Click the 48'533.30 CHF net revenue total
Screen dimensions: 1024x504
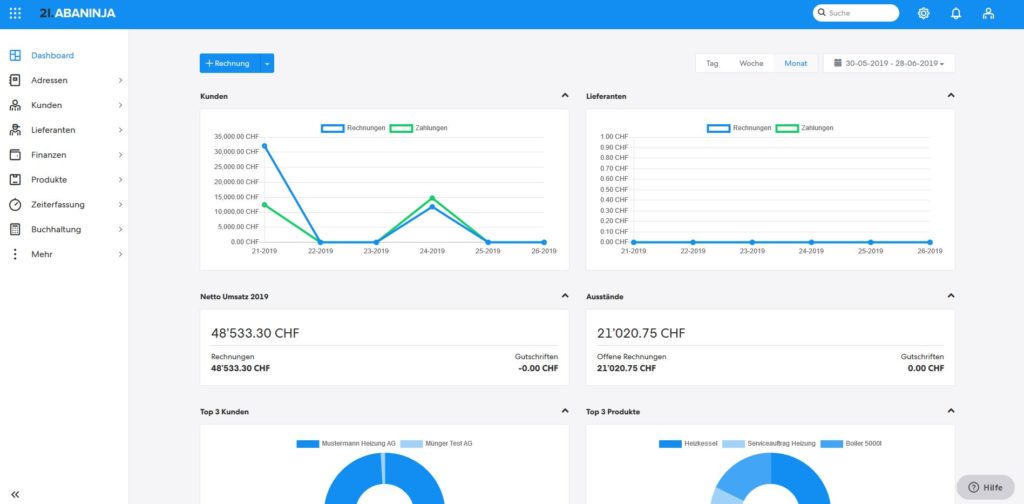[x=255, y=334]
